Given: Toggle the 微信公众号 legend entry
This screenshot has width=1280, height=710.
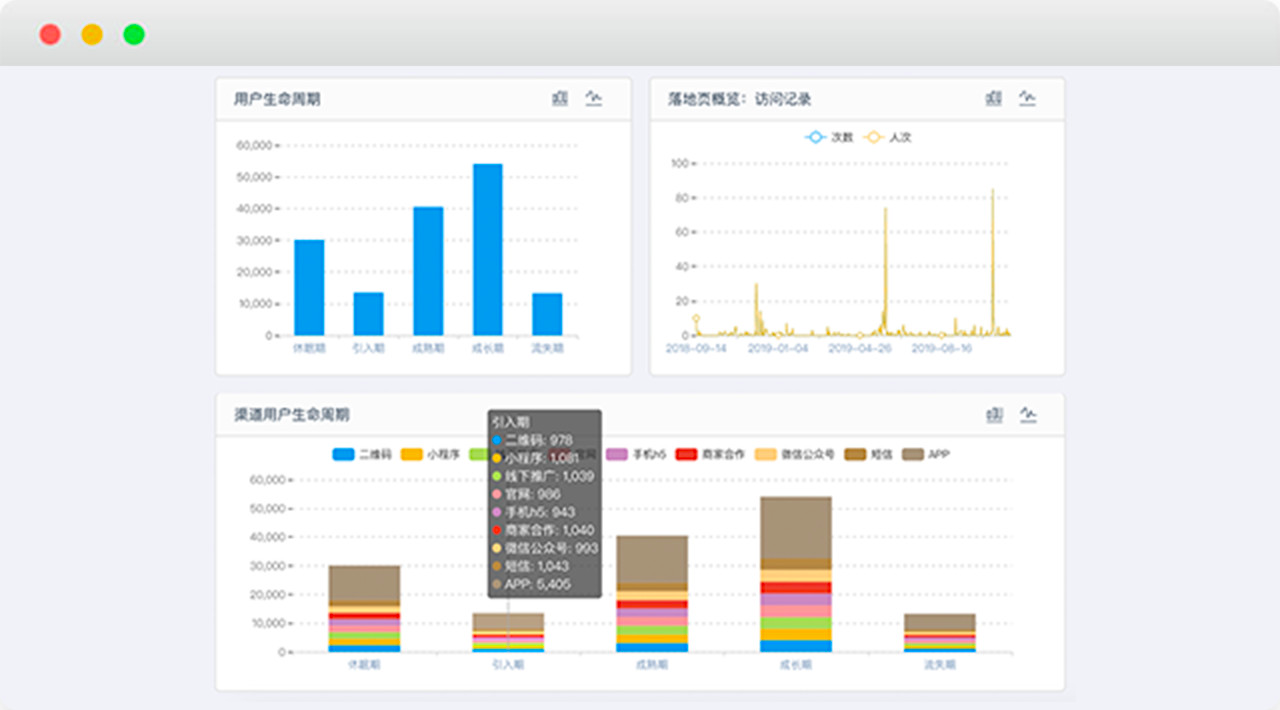Looking at the screenshot, I should [767, 455].
